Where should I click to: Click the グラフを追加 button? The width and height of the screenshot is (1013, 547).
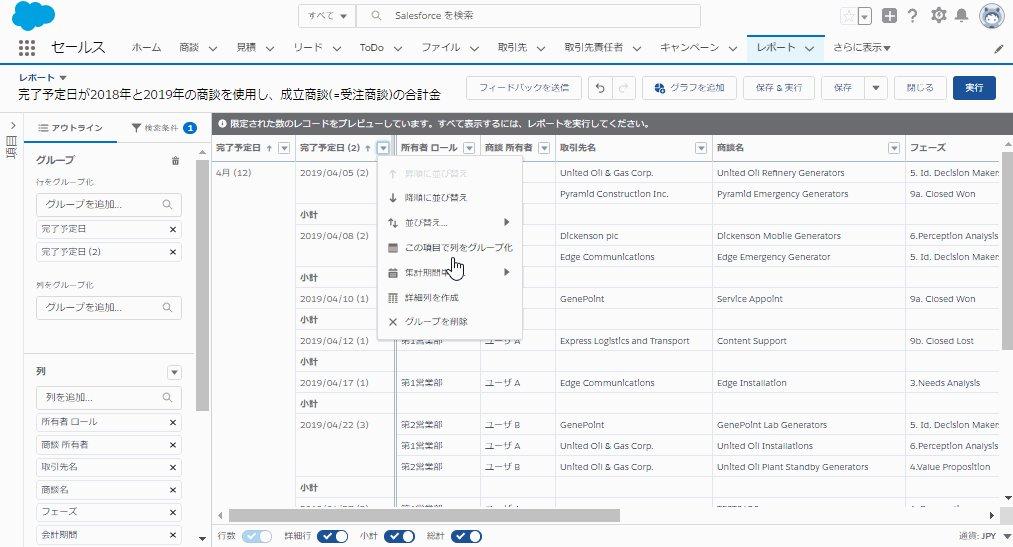(689, 88)
